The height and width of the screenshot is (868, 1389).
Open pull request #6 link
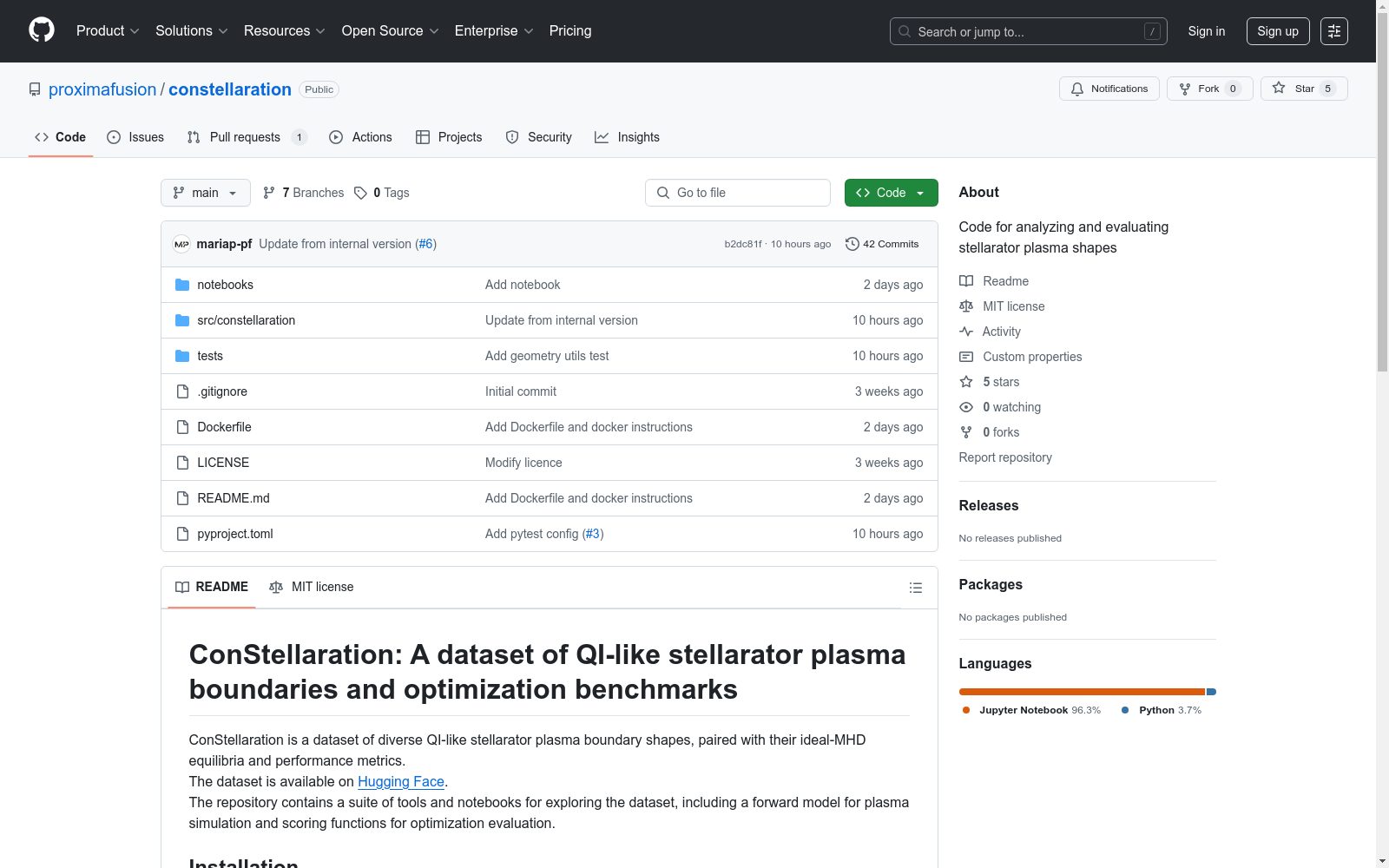(425, 244)
